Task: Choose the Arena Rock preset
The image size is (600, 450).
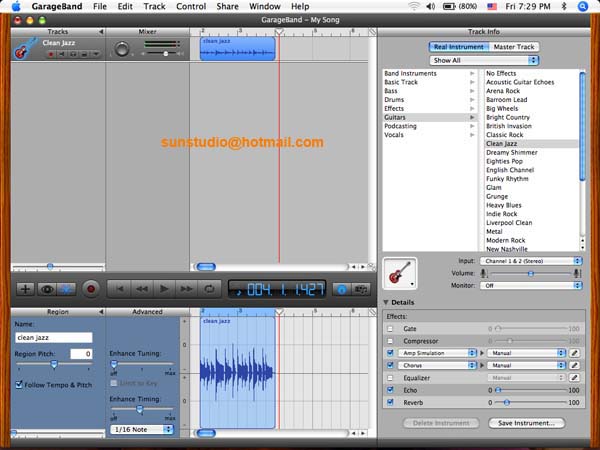Action: pos(532,91)
